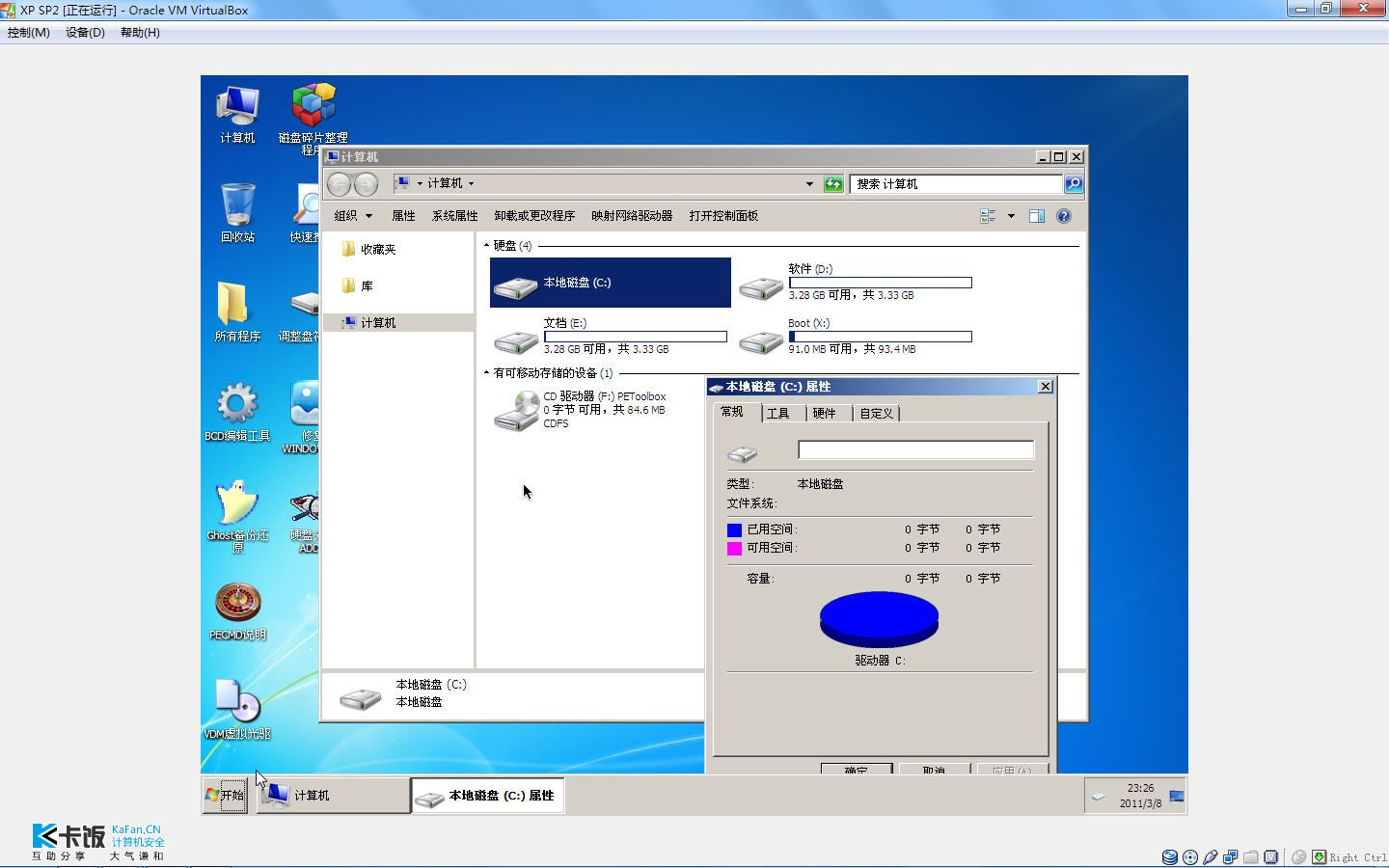Viewport: 1389px width, 868px height.
Task: Click 属性 in explorer toolbar
Action: coord(403,216)
